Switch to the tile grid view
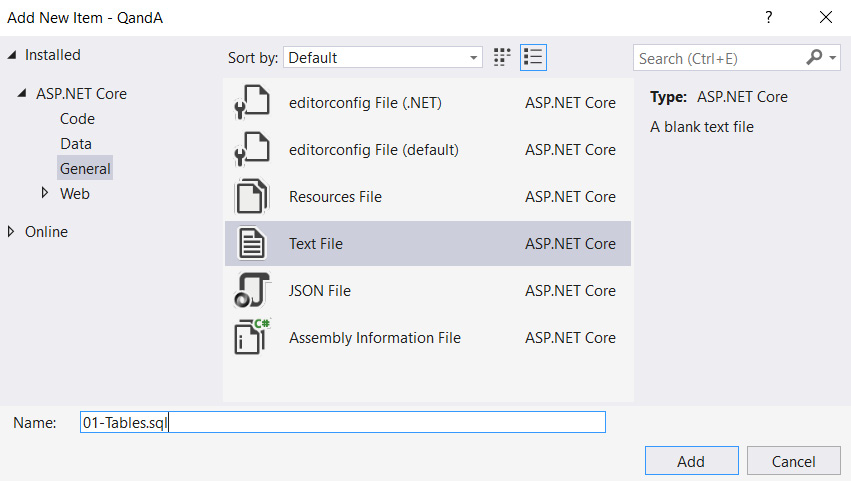Viewport: 851px width, 481px height. click(x=502, y=57)
